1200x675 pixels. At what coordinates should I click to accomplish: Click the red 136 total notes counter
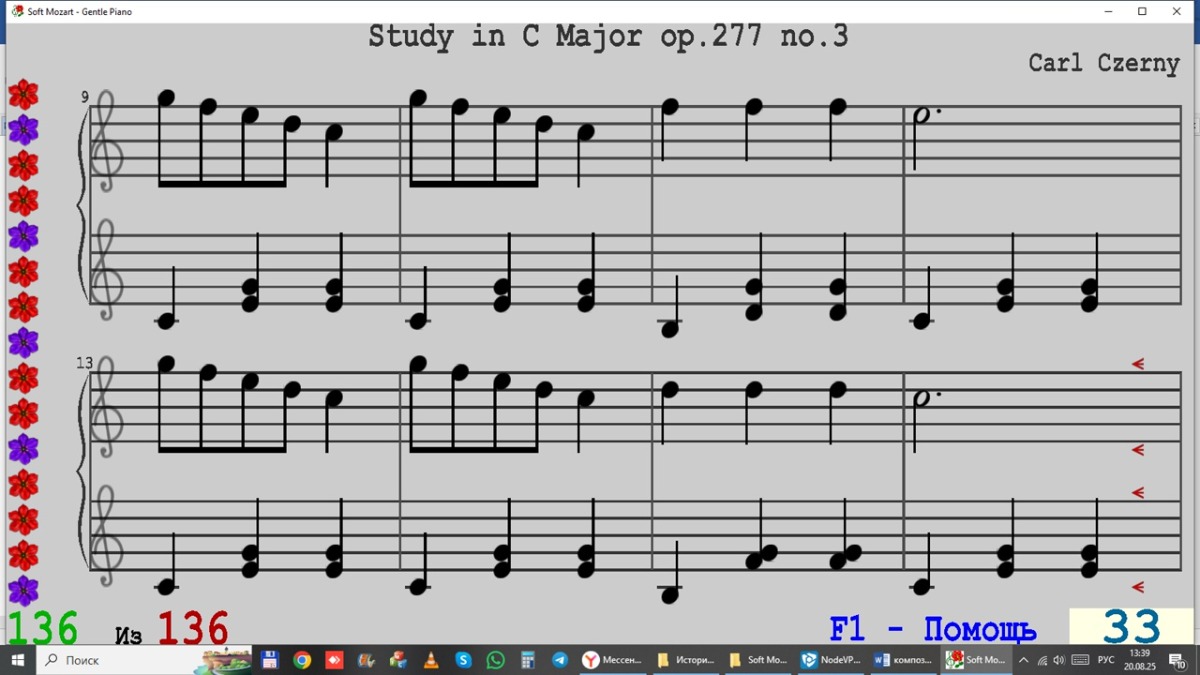click(192, 629)
